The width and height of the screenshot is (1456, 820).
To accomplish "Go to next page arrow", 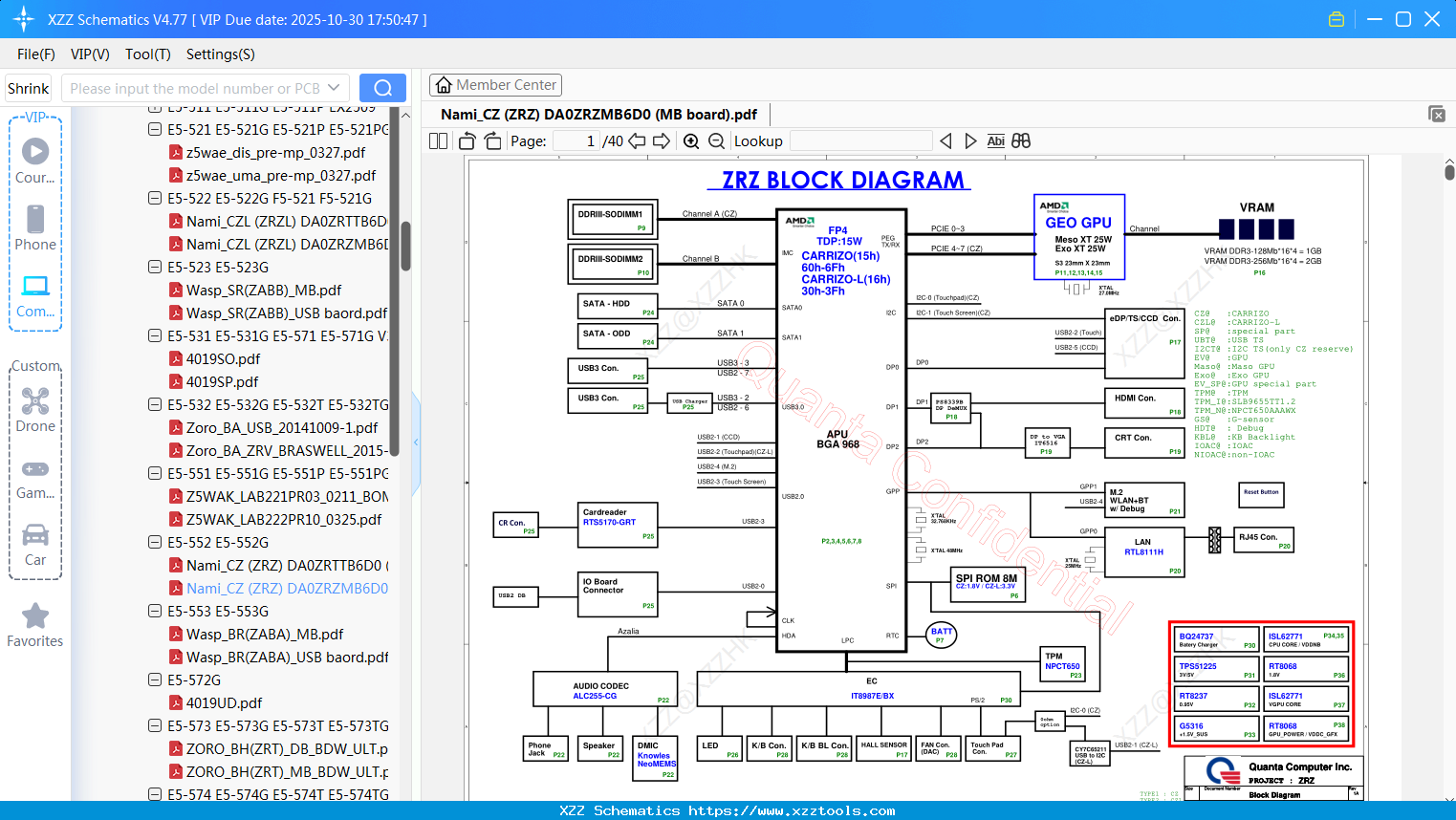I will point(662,141).
